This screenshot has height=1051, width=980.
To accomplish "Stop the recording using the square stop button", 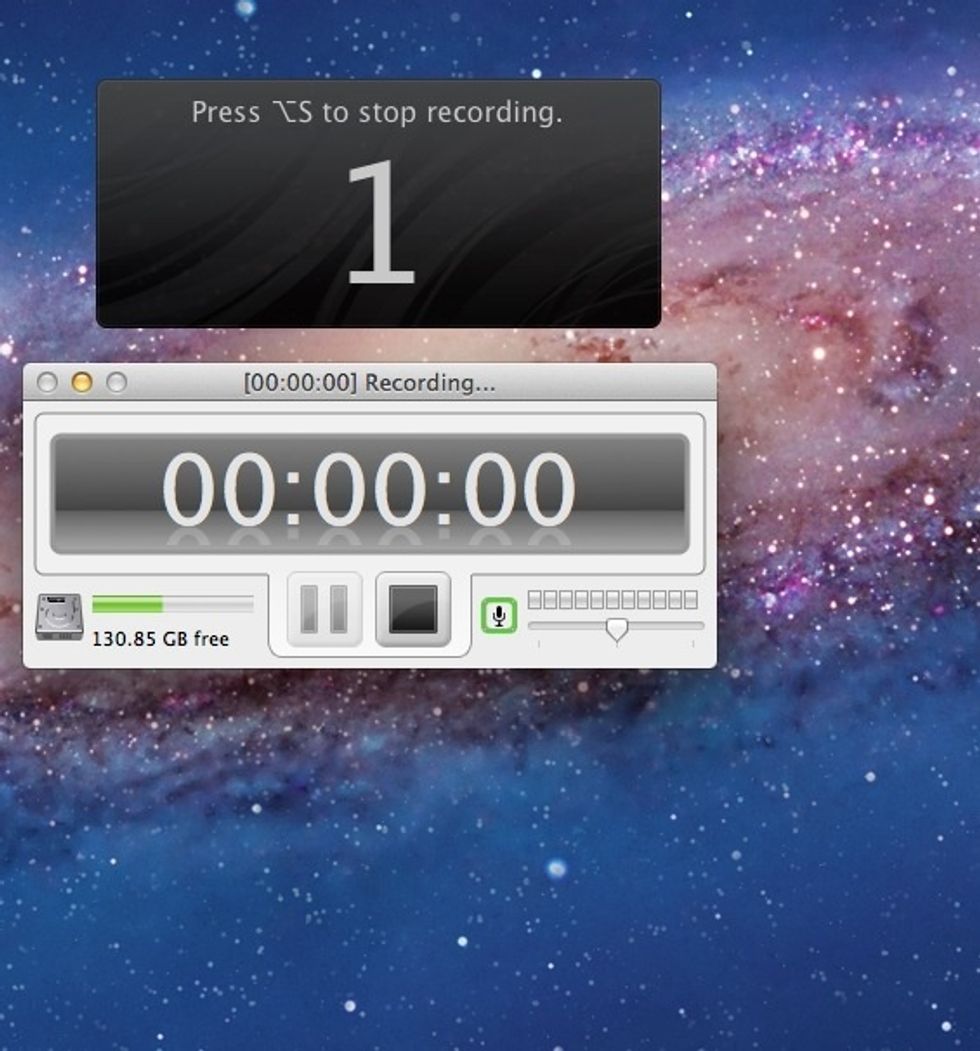I will [413, 609].
